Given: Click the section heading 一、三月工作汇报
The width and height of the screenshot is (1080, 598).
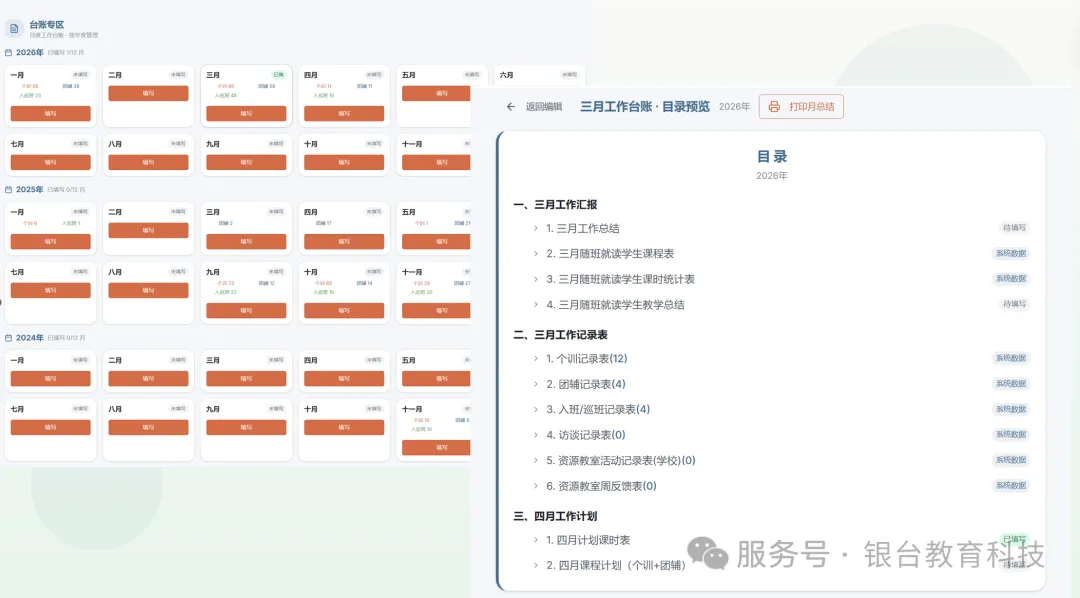Looking at the screenshot, I should [x=555, y=205].
